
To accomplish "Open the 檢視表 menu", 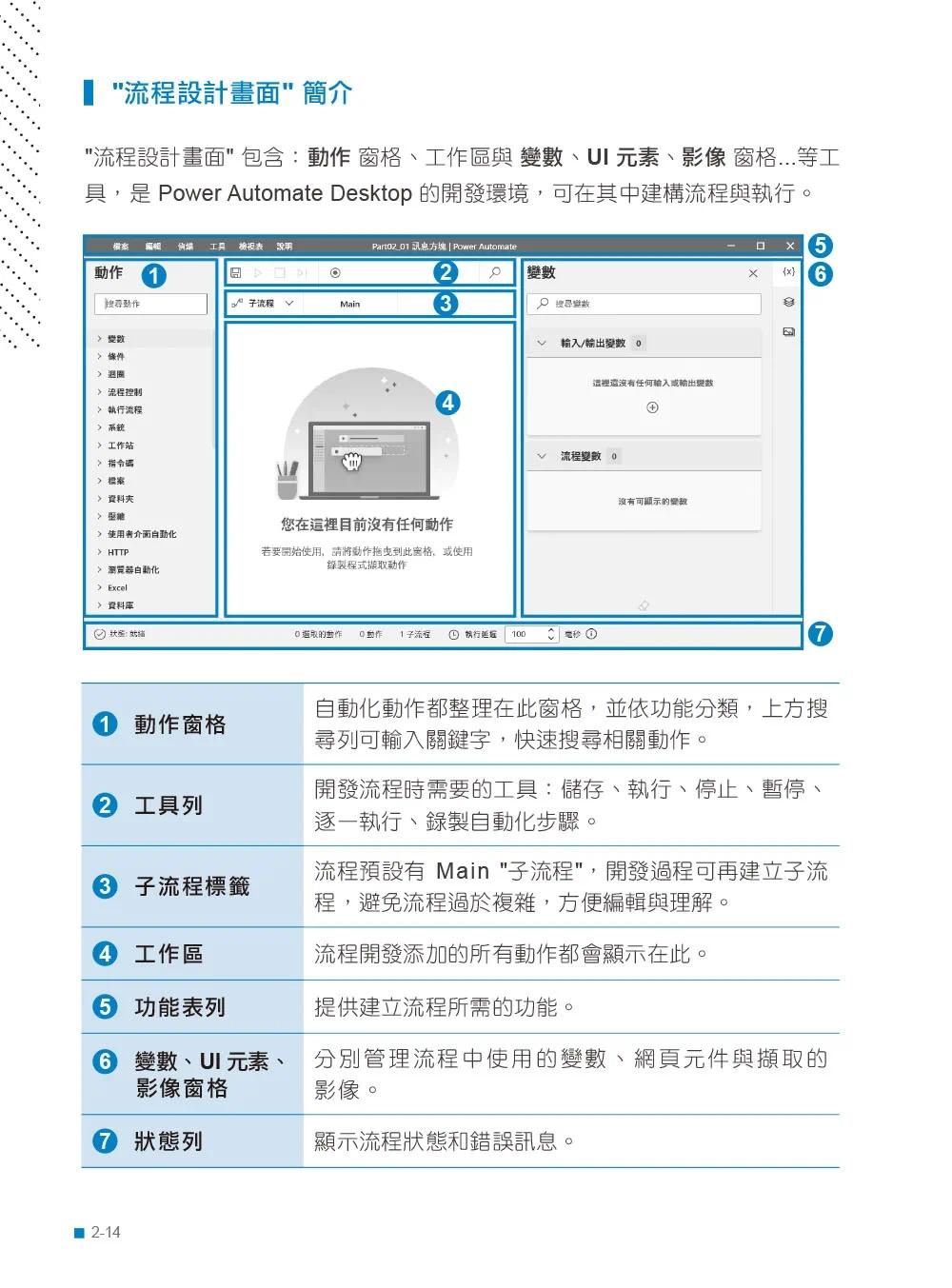I will (251, 247).
